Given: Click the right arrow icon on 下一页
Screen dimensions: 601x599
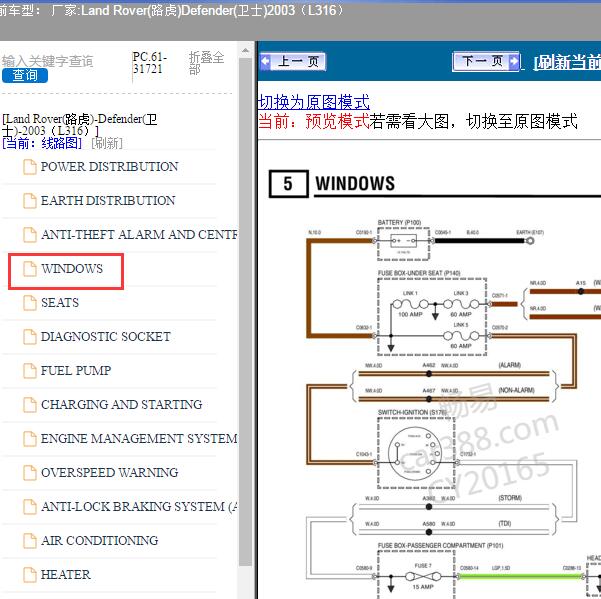Looking at the screenshot, I should 513,61.
